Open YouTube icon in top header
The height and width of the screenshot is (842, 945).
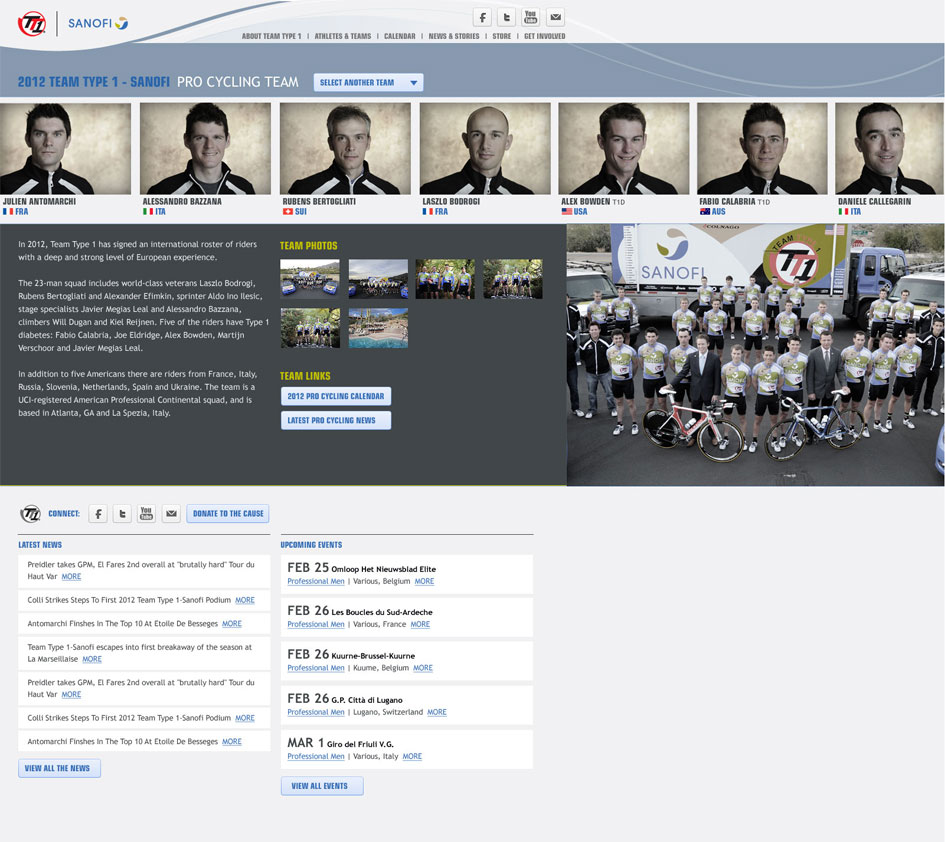(x=530, y=17)
